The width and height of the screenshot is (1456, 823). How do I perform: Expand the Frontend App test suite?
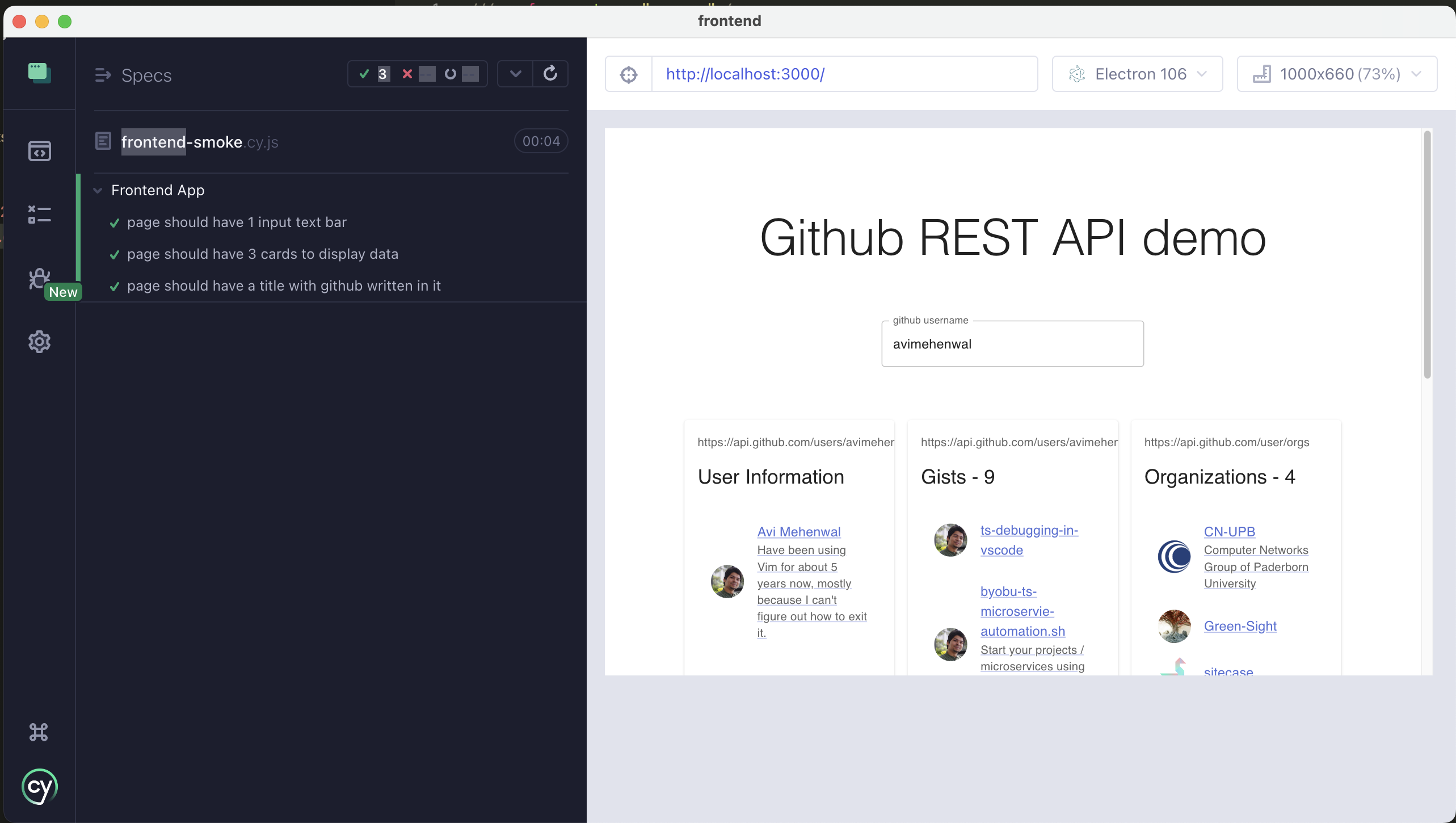(98, 190)
